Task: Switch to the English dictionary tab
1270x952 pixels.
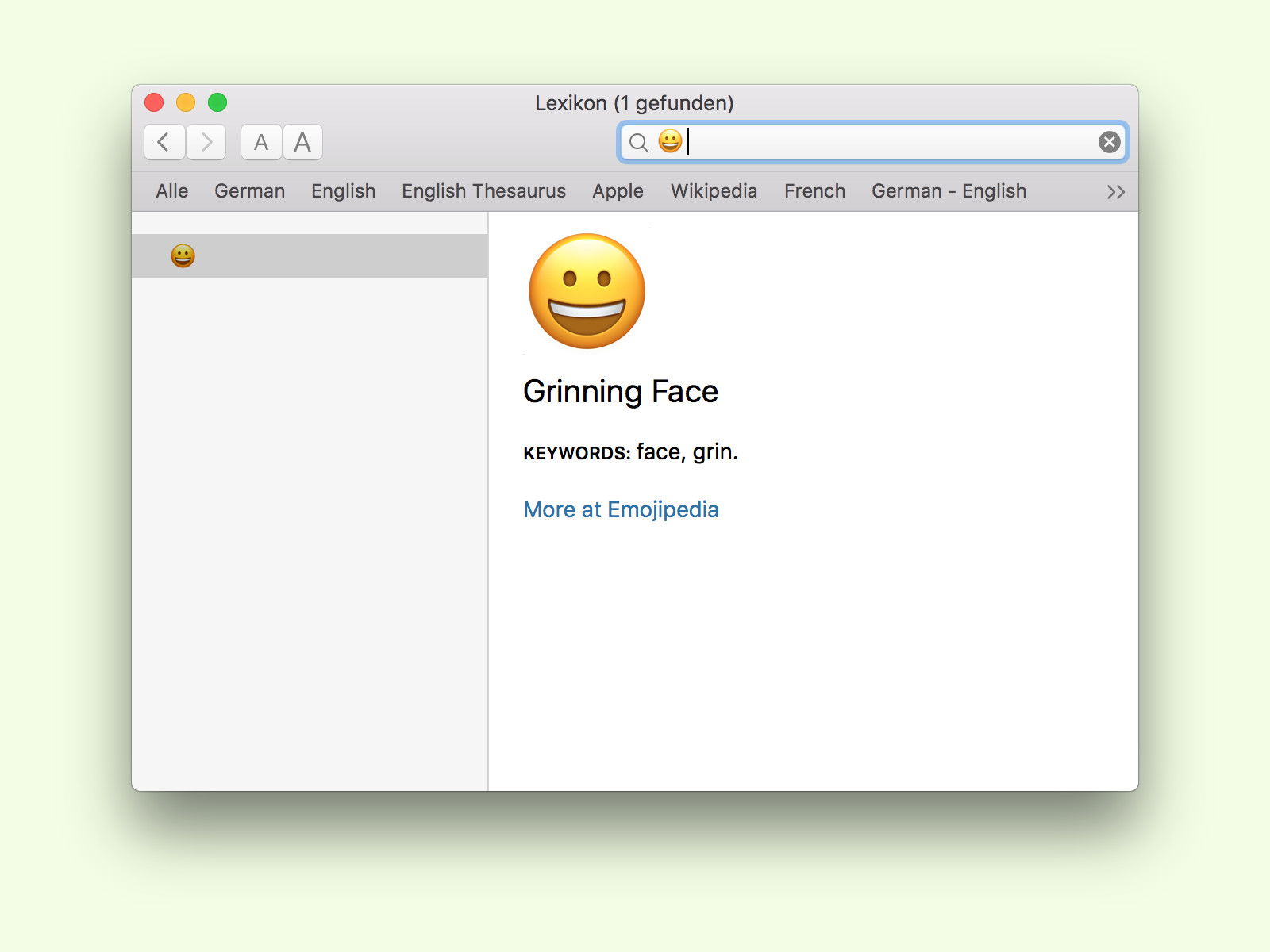Action: pyautogui.click(x=343, y=191)
